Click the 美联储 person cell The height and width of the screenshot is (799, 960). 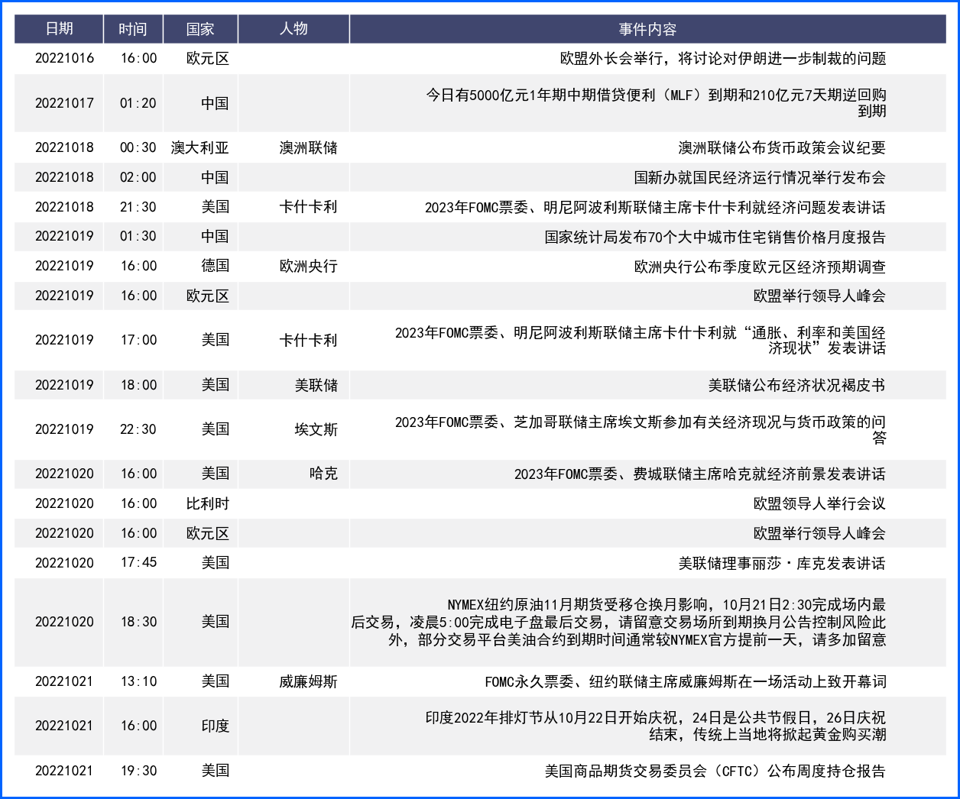point(316,385)
